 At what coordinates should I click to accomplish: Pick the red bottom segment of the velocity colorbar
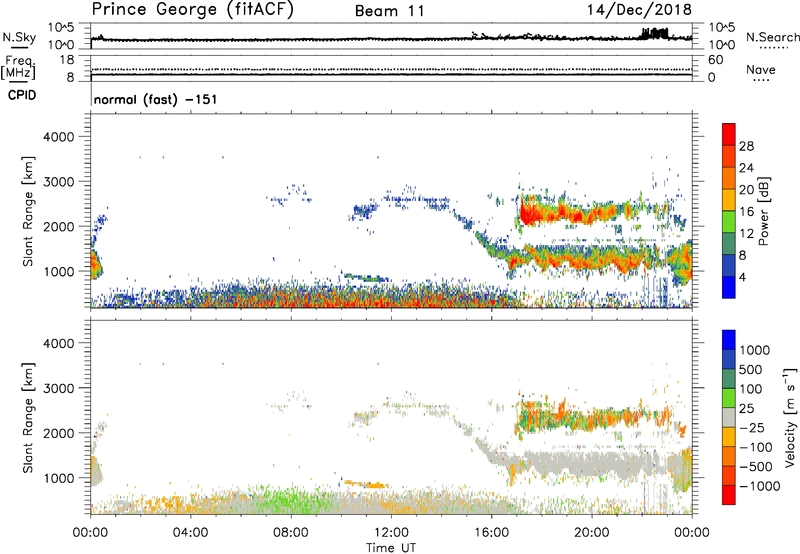(729, 495)
